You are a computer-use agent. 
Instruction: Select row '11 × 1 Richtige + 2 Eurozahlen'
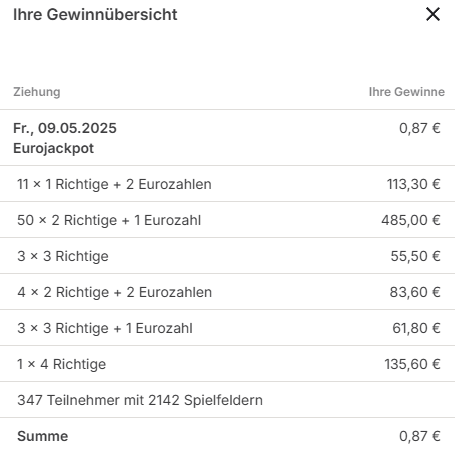coord(227,184)
